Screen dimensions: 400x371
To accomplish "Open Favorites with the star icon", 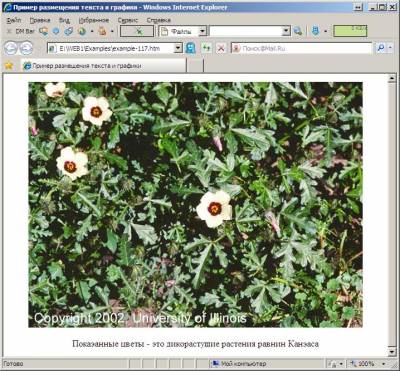I will 9,66.
